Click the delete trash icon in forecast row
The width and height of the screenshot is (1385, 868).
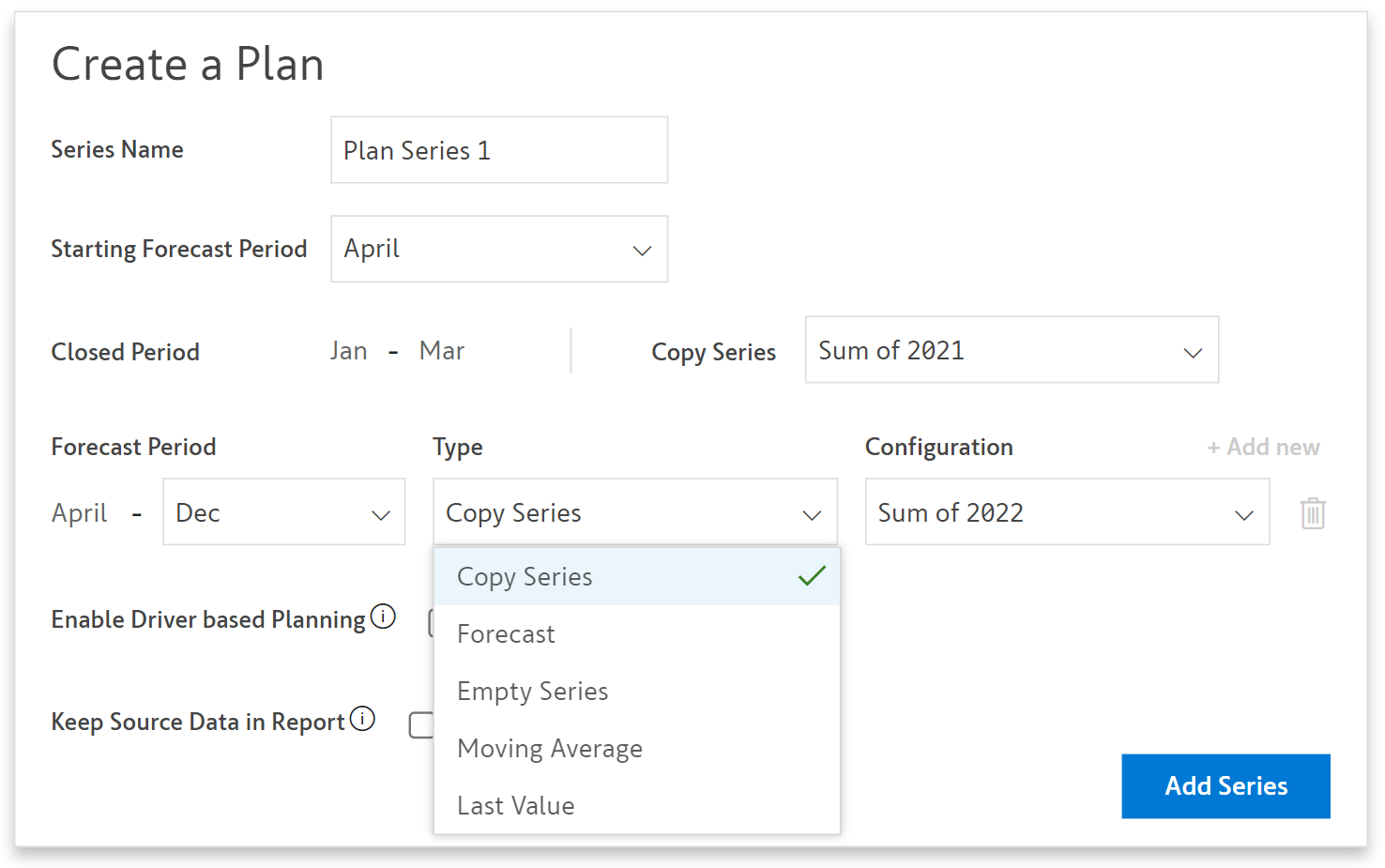click(1312, 513)
